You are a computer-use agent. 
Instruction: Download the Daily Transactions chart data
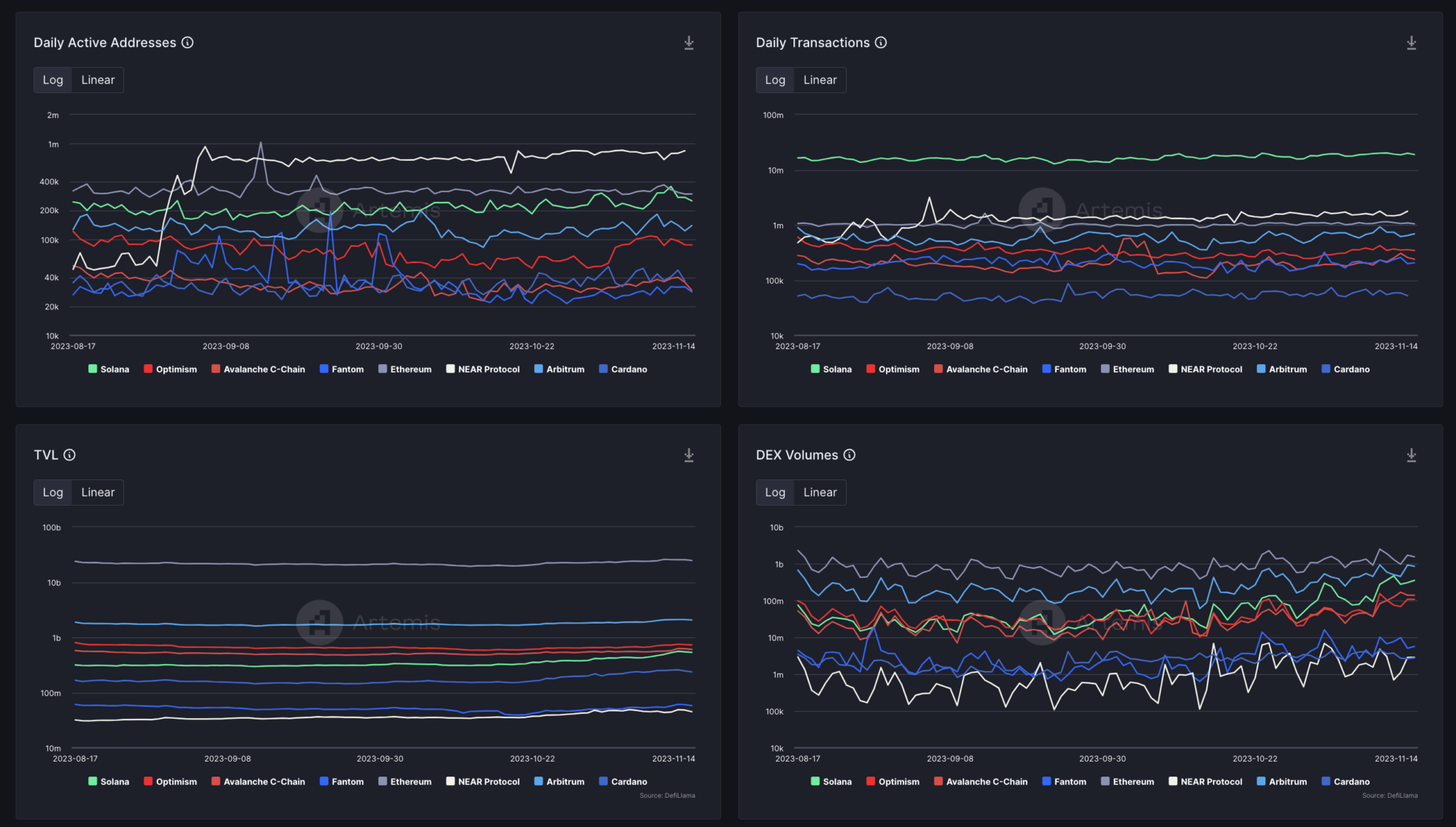click(x=1410, y=43)
